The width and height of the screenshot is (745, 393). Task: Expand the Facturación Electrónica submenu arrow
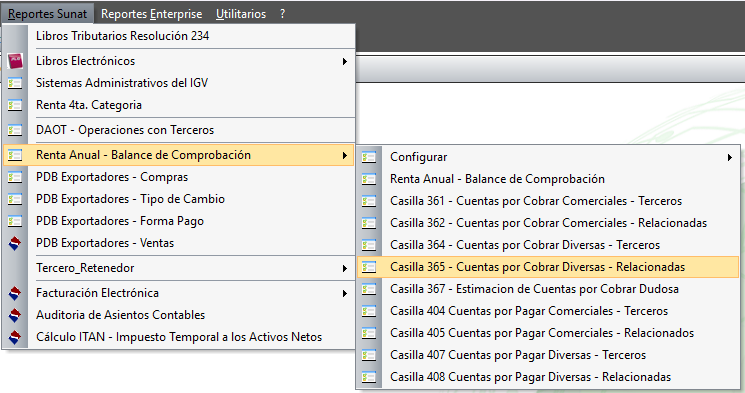(x=345, y=294)
